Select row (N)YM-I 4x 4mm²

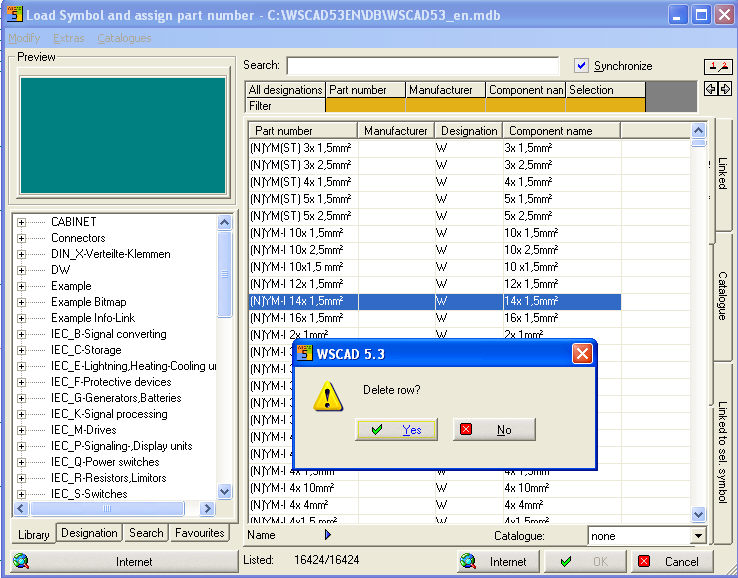pos(435,505)
